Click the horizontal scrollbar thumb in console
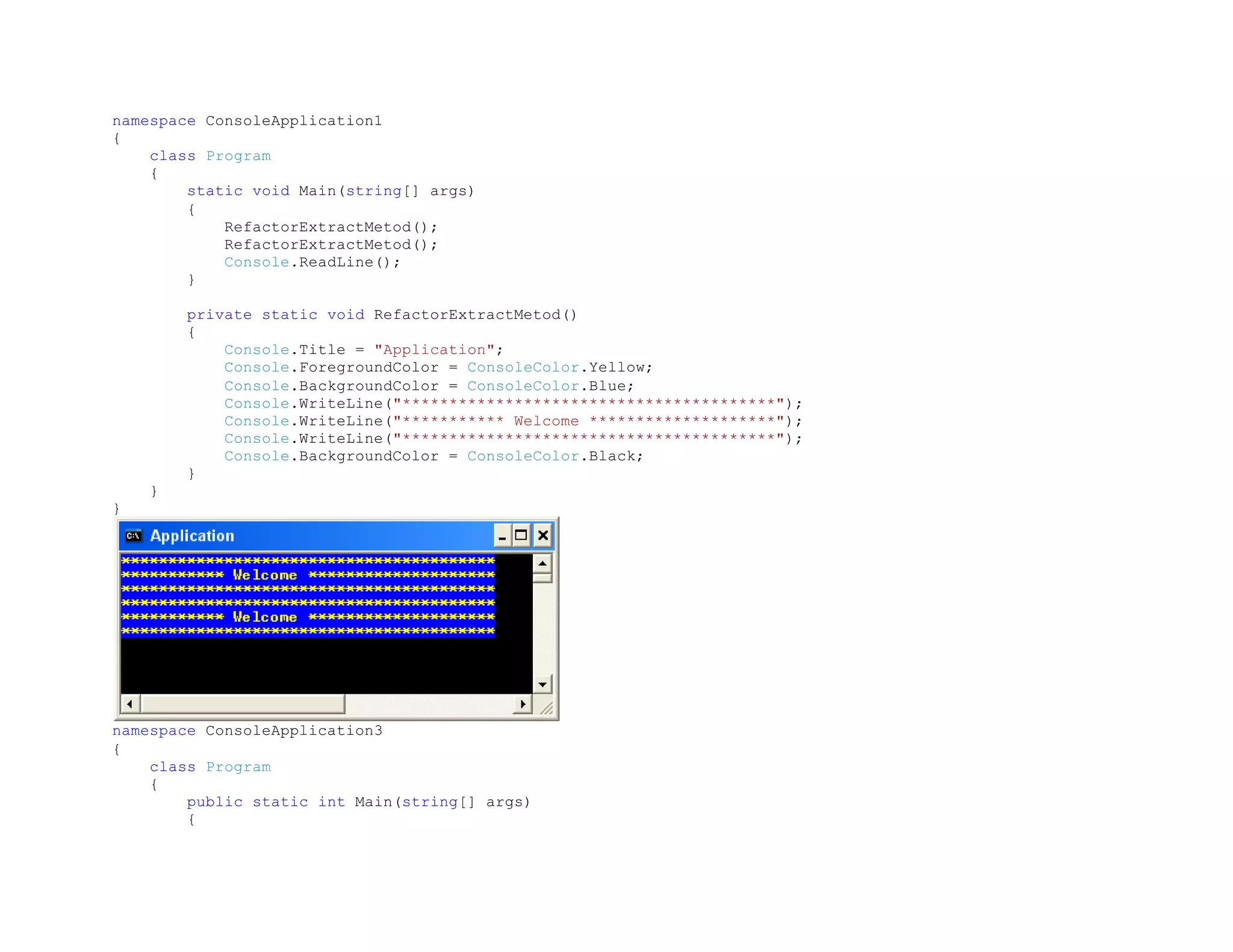 click(242, 703)
